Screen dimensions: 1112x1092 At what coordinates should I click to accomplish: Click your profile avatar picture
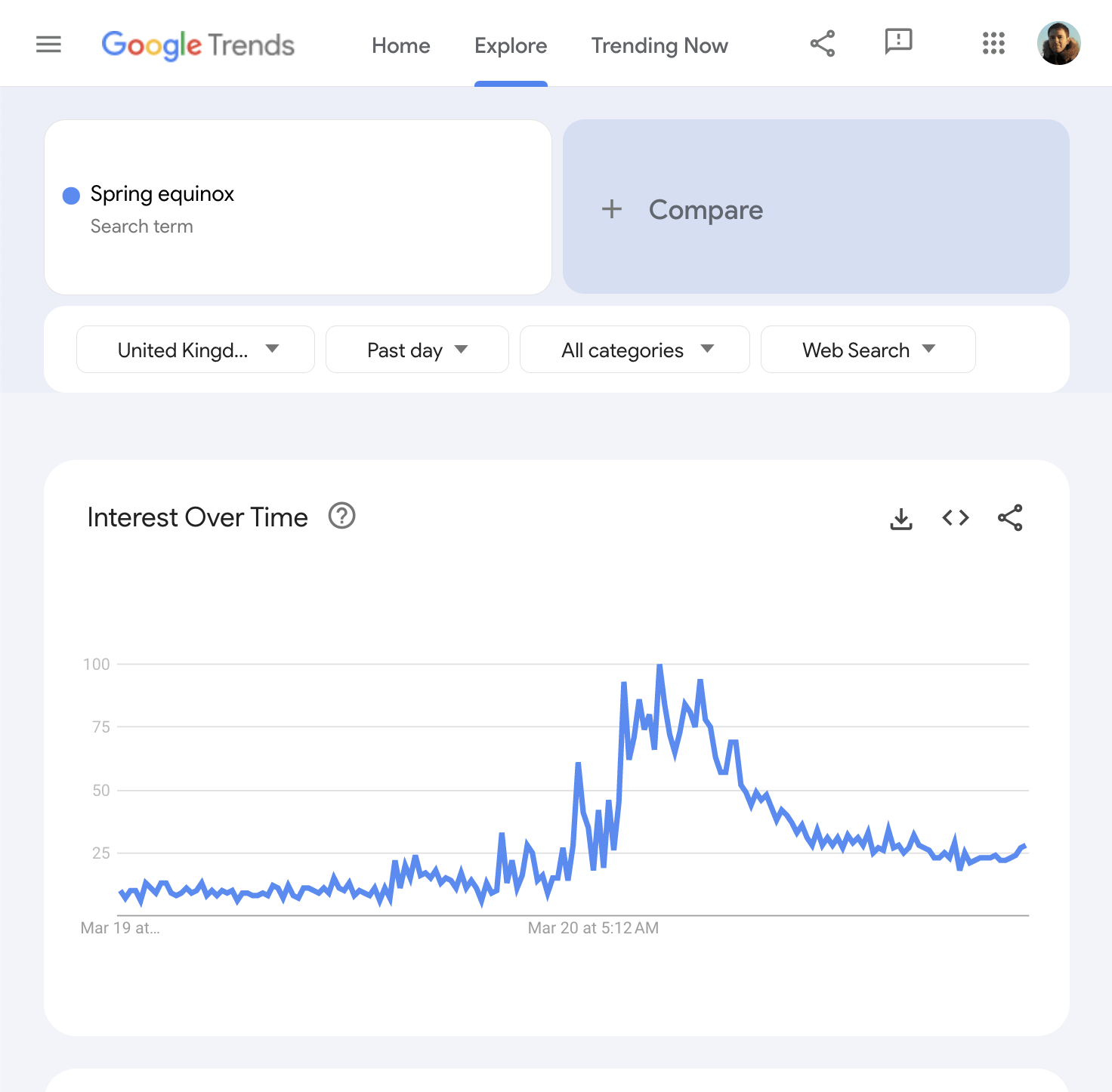click(x=1059, y=43)
